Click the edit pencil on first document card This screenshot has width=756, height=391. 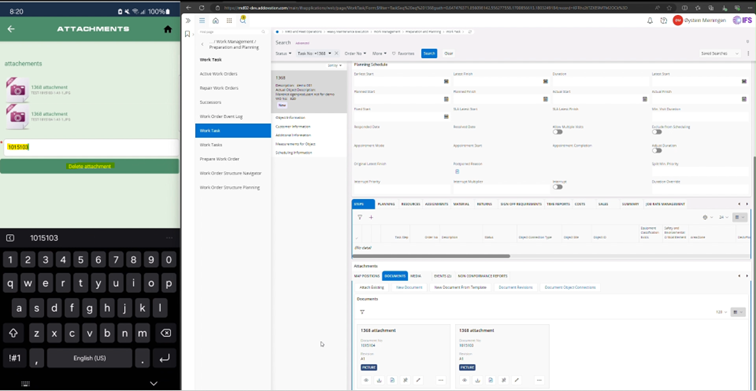(x=418, y=380)
